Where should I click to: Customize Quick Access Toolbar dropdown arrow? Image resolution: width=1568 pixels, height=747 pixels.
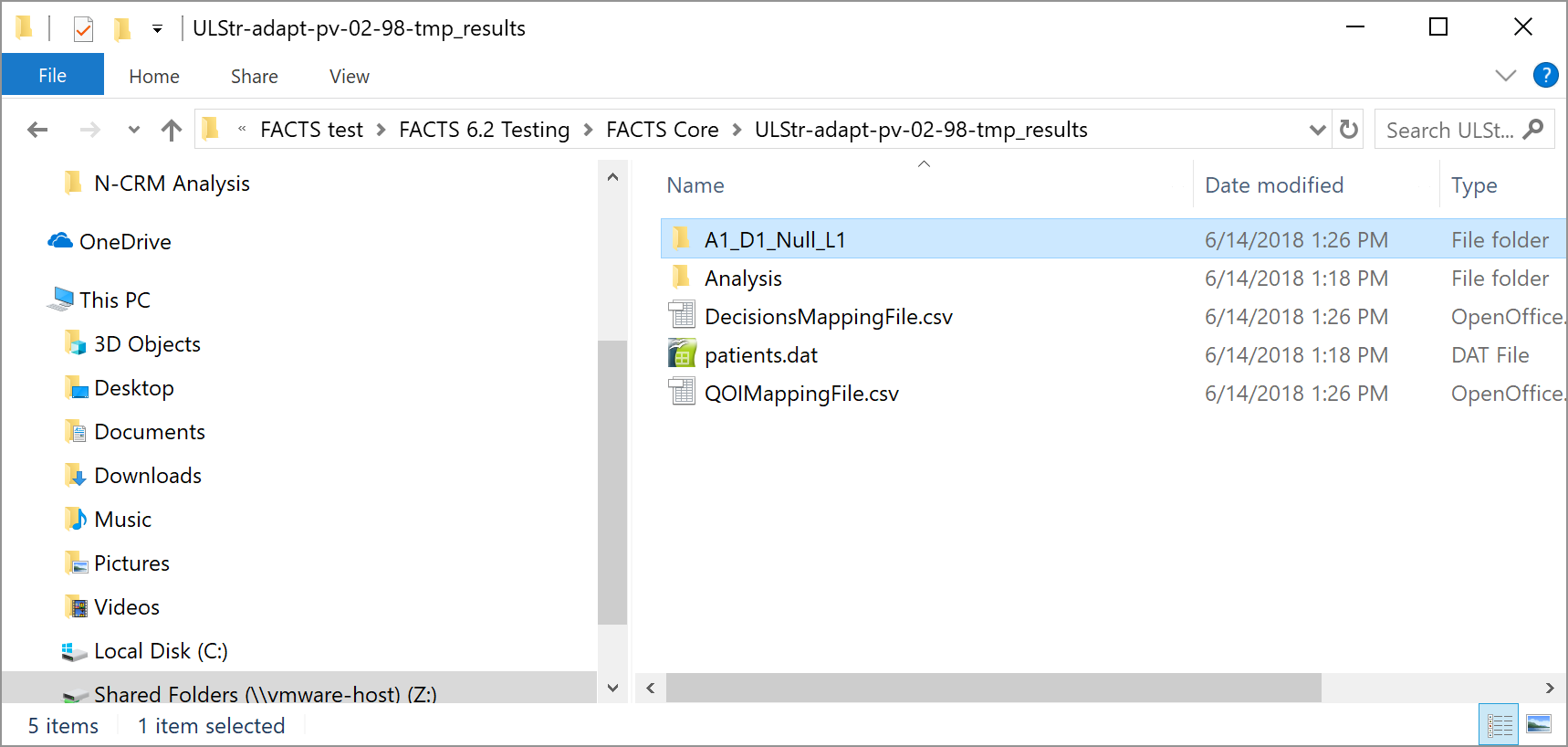(157, 29)
